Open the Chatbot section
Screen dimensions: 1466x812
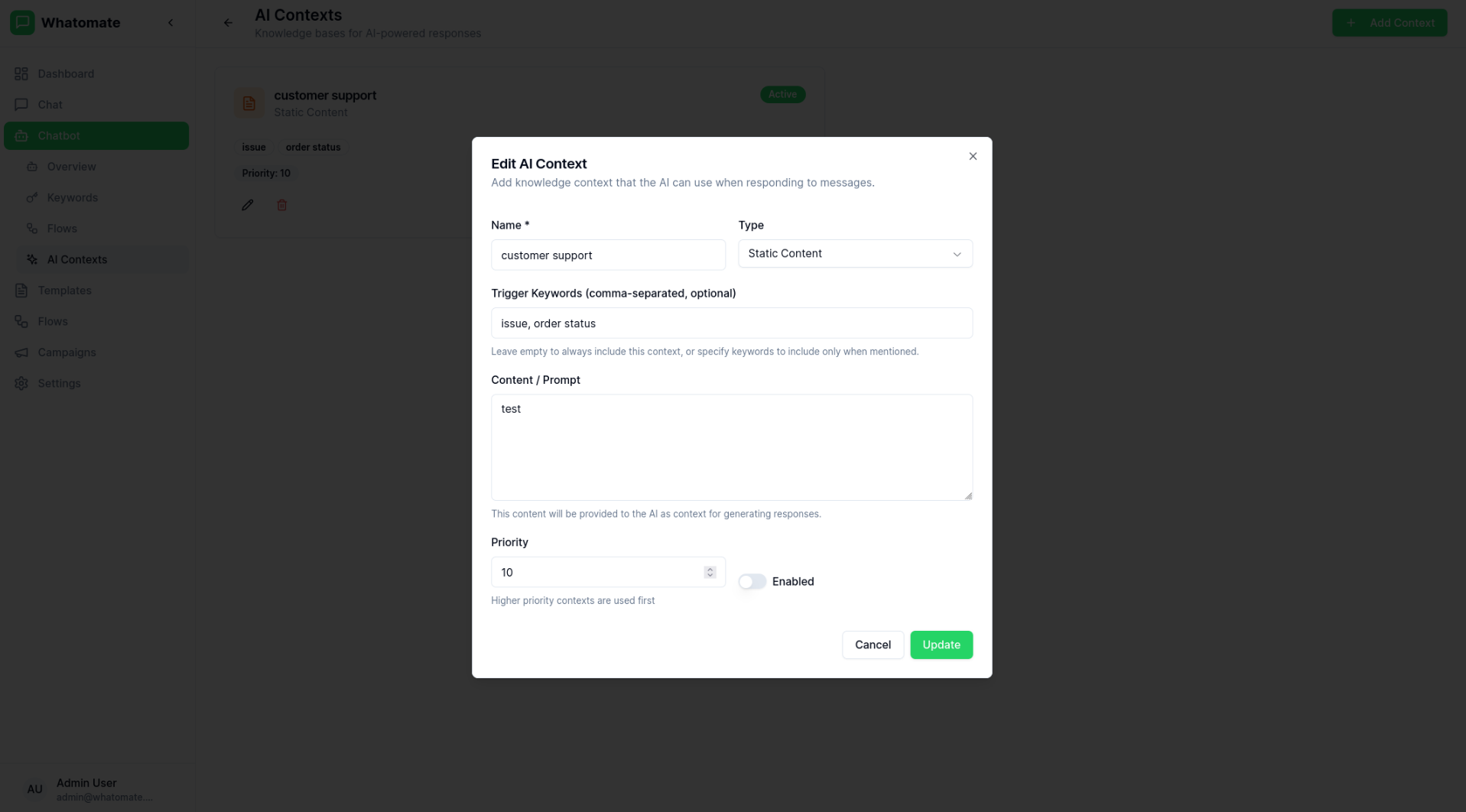point(58,135)
